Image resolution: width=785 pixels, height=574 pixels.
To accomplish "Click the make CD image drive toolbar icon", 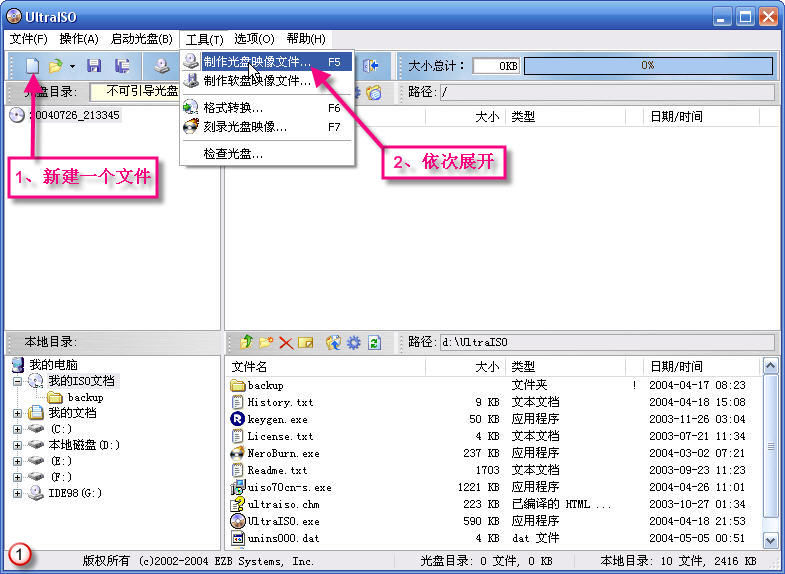I will click(162, 66).
